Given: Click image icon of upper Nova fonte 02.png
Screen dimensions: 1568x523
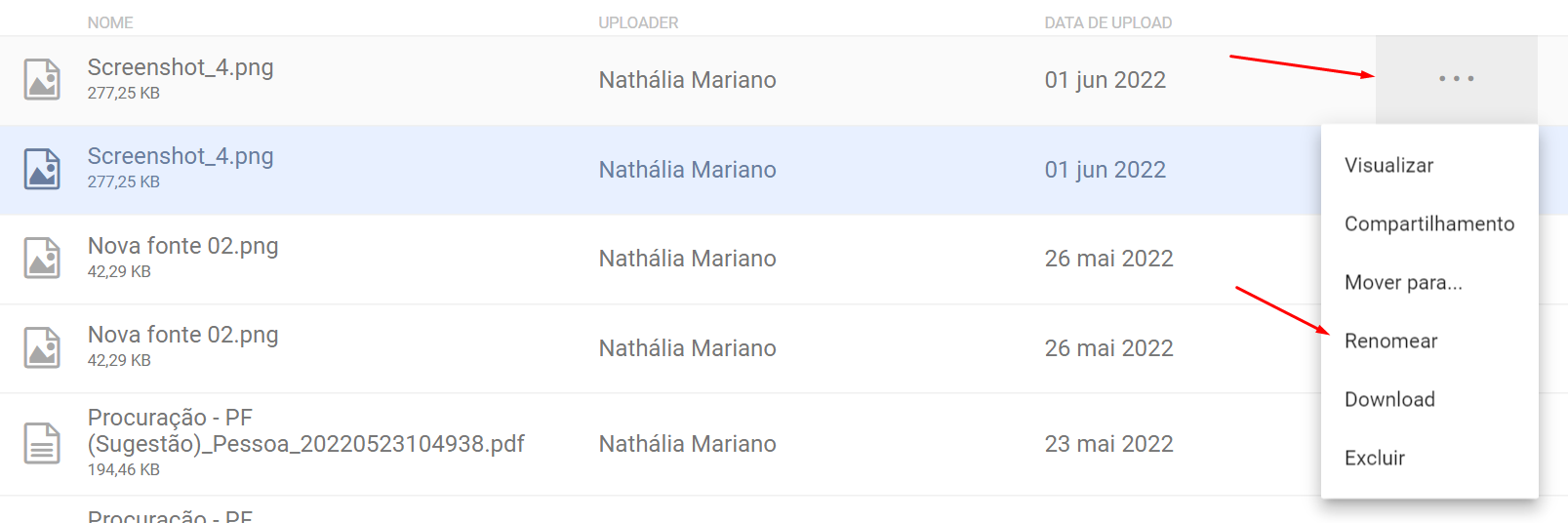Looking at the screenshot, I should 42,259.
